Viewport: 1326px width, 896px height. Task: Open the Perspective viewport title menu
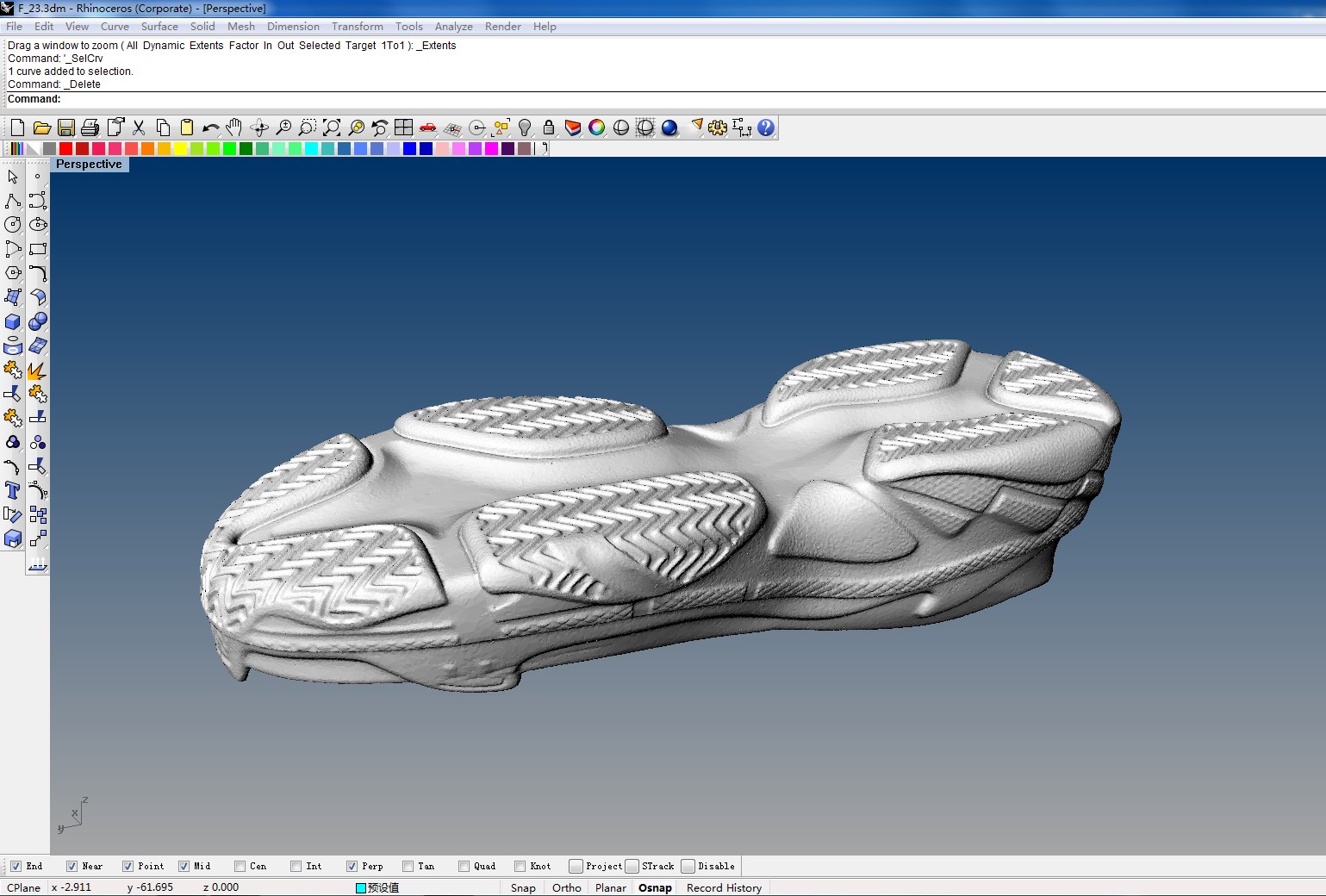(89, 165)
